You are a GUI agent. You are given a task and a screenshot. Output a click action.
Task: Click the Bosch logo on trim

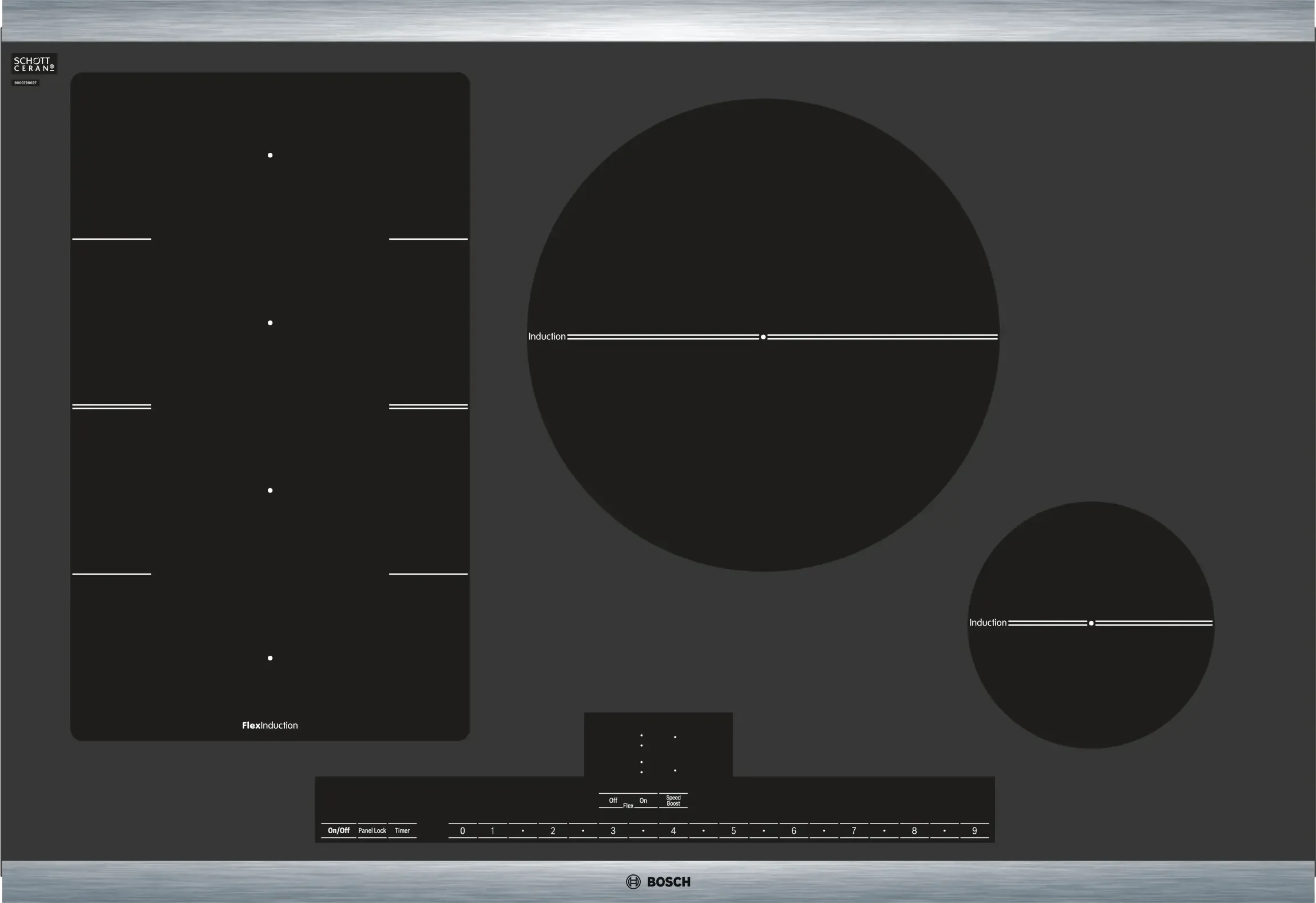(658, 882)
